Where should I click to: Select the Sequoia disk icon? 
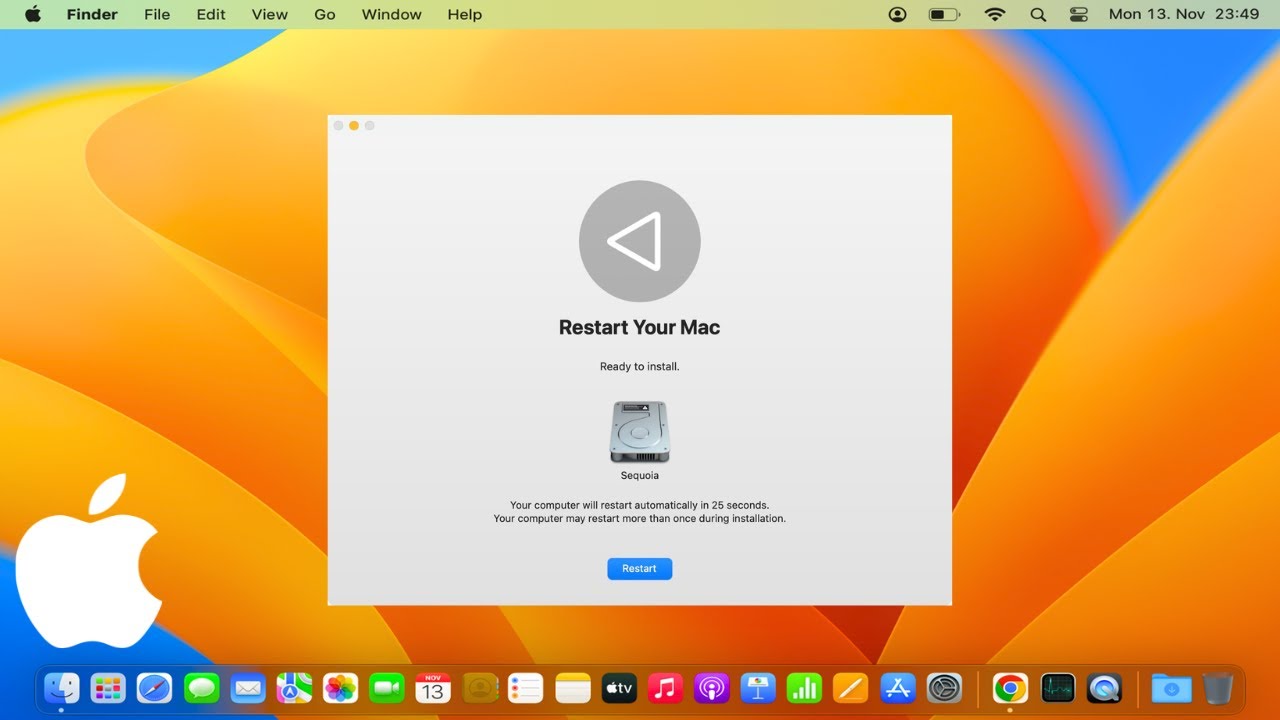(639, 432)
